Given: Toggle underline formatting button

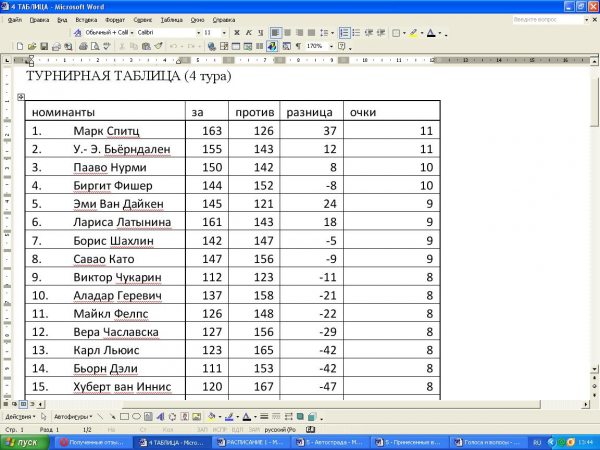Looking at the screenshot, I should (260, 33).
